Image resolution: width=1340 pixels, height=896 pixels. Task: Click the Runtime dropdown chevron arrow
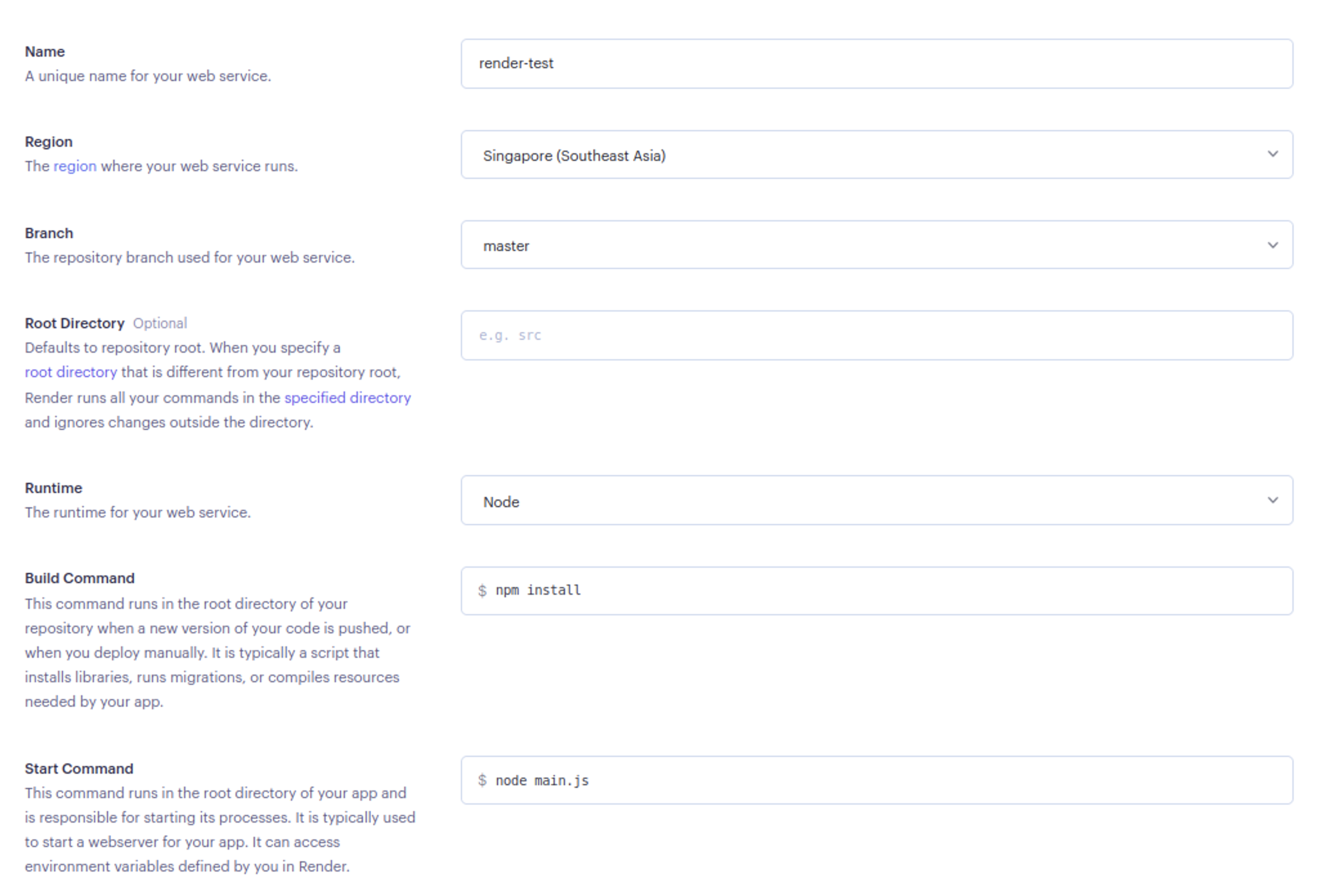click(1272, 500)
